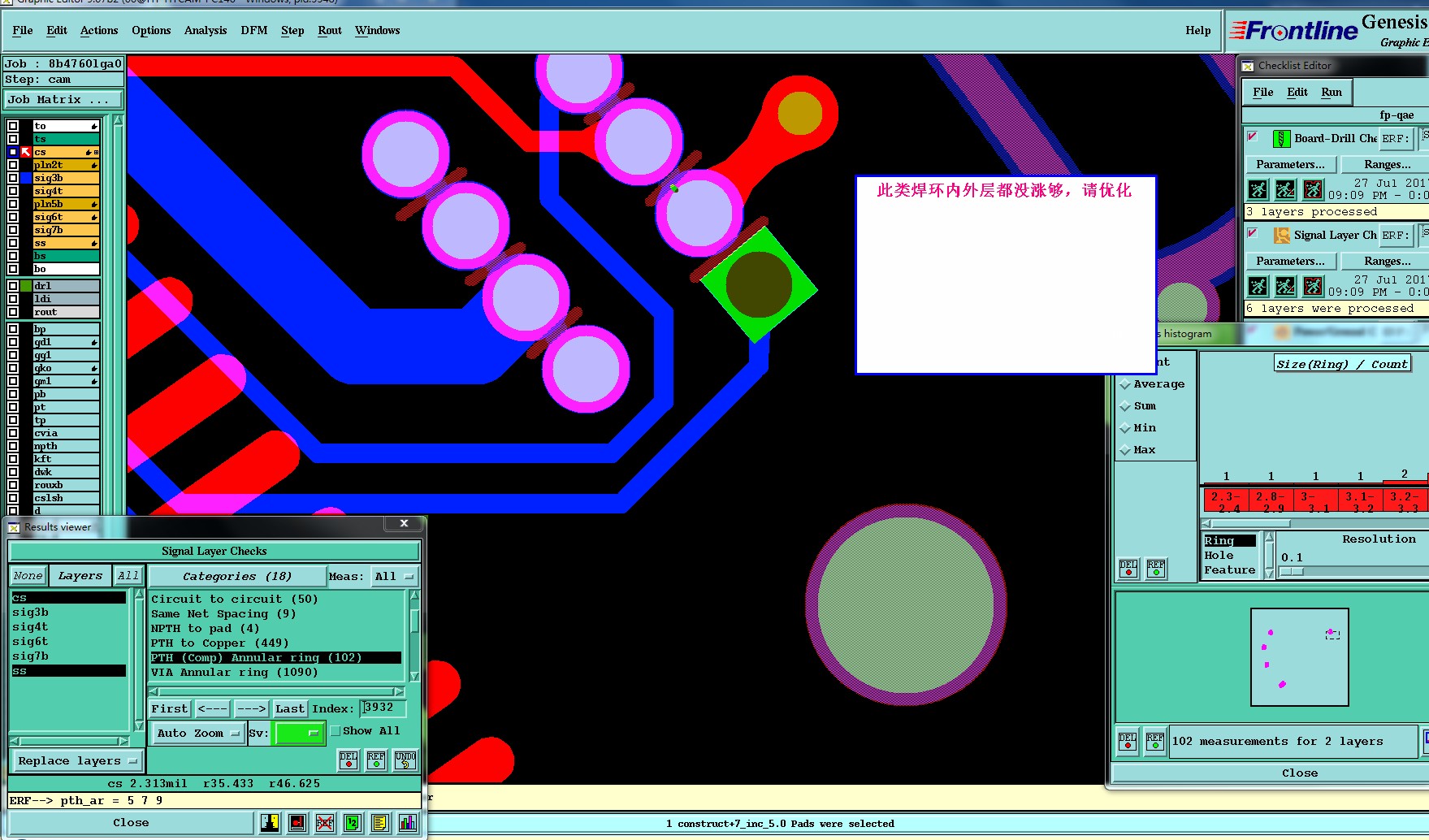The height and width of the screenshot is (840, 1429).
Task: Open the Size(Ring) / Count selector
Action: click(1342, 364)
